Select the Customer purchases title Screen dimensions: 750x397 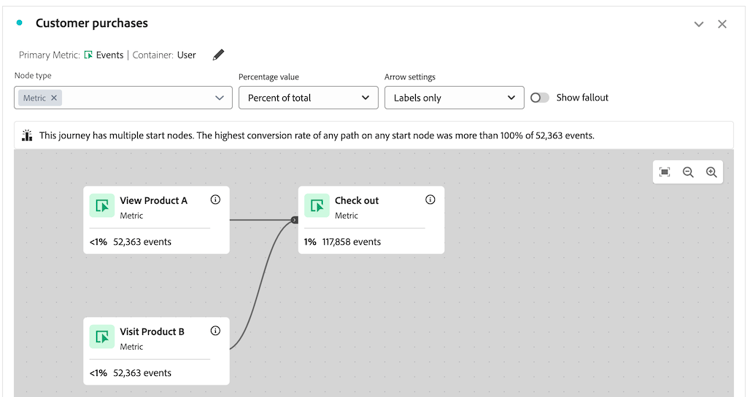coord(92,23)
